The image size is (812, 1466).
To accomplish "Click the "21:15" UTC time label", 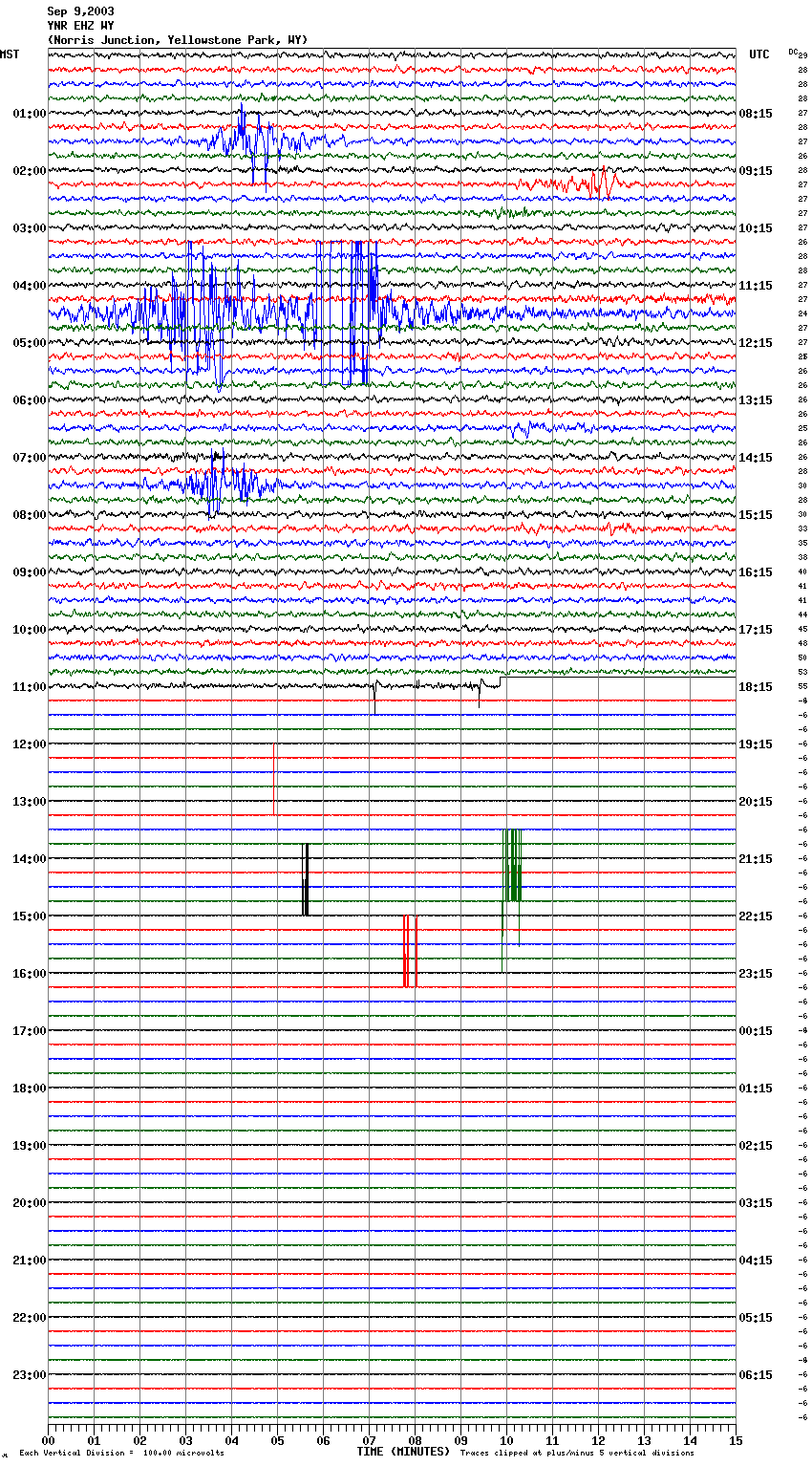I will pos(756,859).
